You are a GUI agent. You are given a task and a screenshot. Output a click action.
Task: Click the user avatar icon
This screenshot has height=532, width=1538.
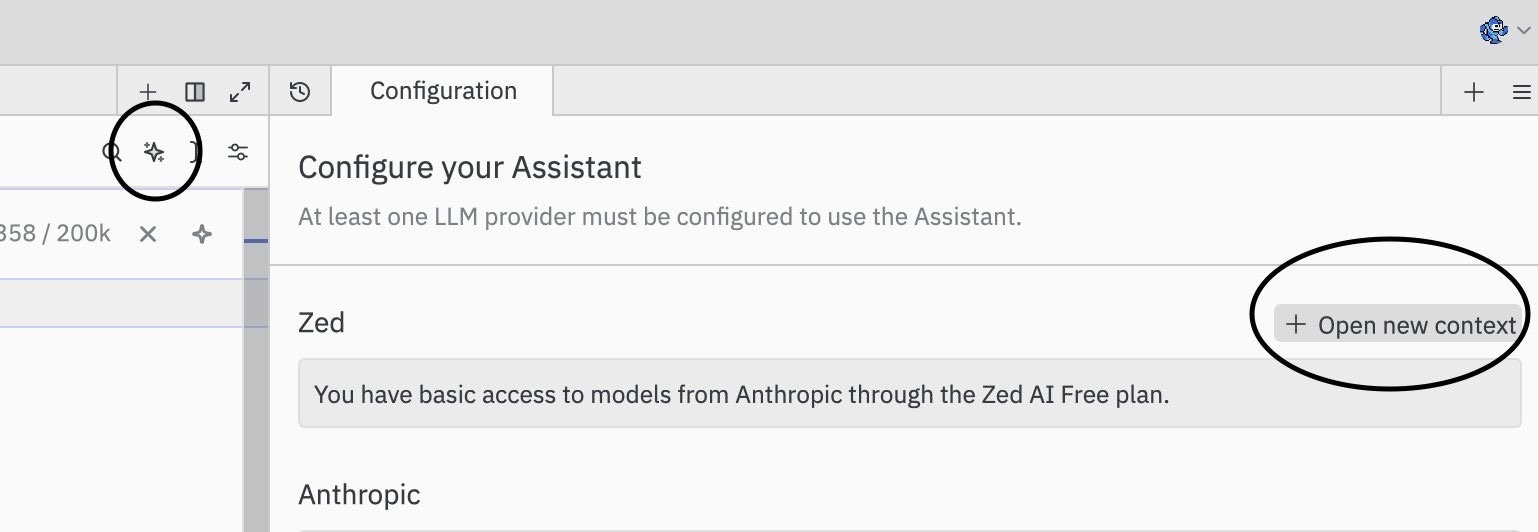pos(1494,30)
